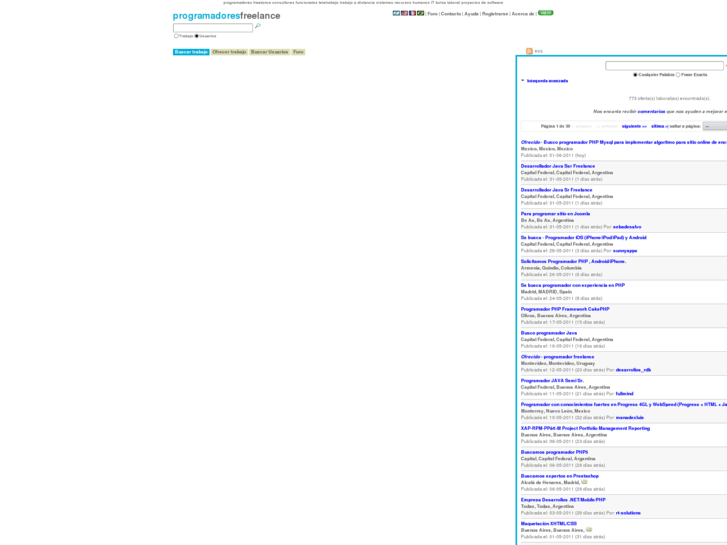Open the Busco programador Java listing
Viewport: 727px width, 545px height.
[548, 333]
